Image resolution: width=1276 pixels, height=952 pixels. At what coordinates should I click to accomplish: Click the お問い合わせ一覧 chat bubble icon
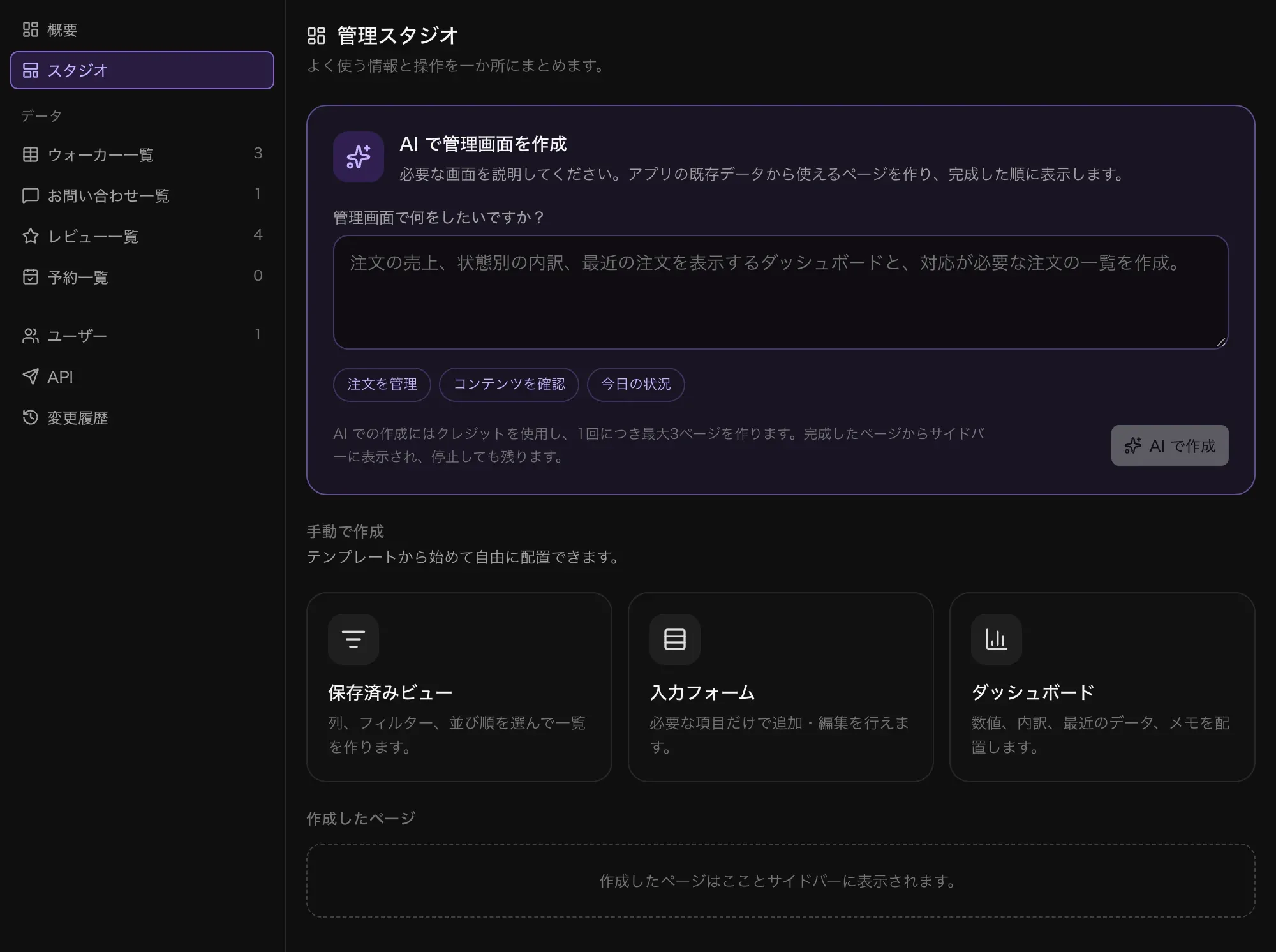[x=30, y=195]
